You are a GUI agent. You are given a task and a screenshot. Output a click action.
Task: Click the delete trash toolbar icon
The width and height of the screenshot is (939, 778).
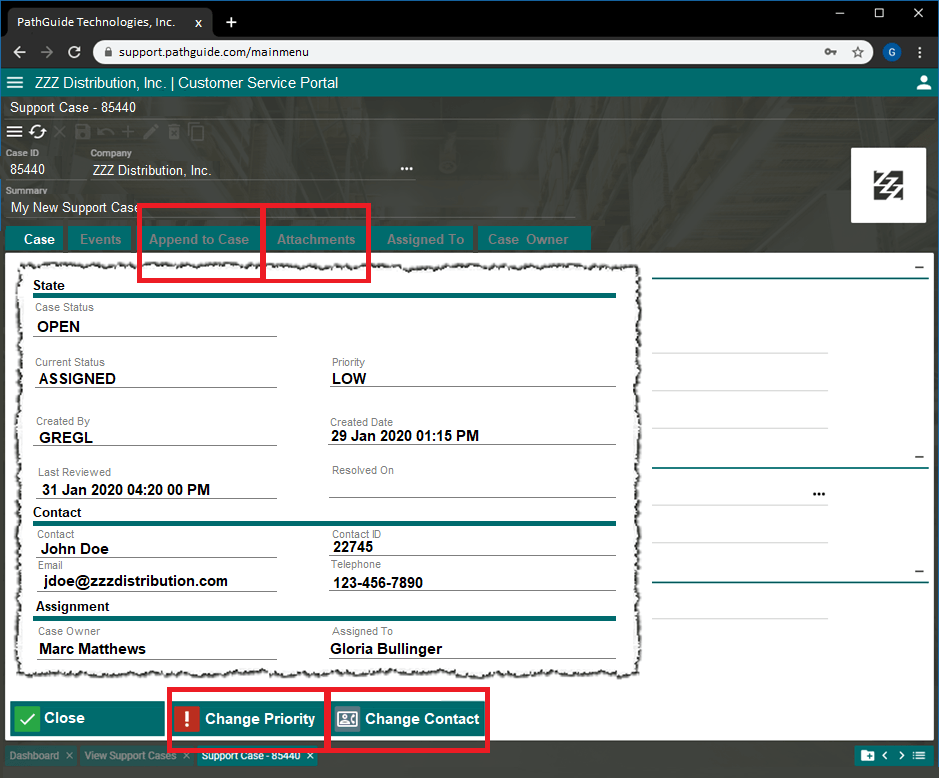(x=174, y=131)
